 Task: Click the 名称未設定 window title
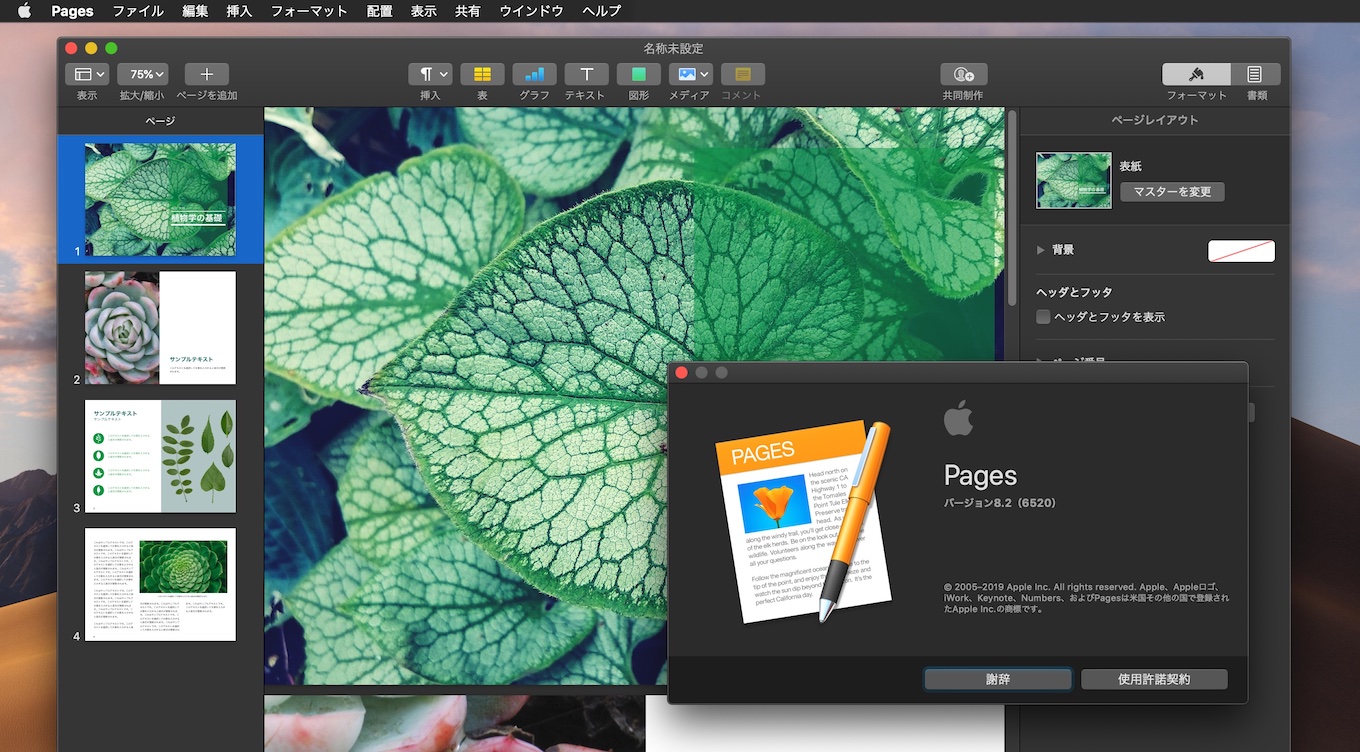(x=673, y=48)
